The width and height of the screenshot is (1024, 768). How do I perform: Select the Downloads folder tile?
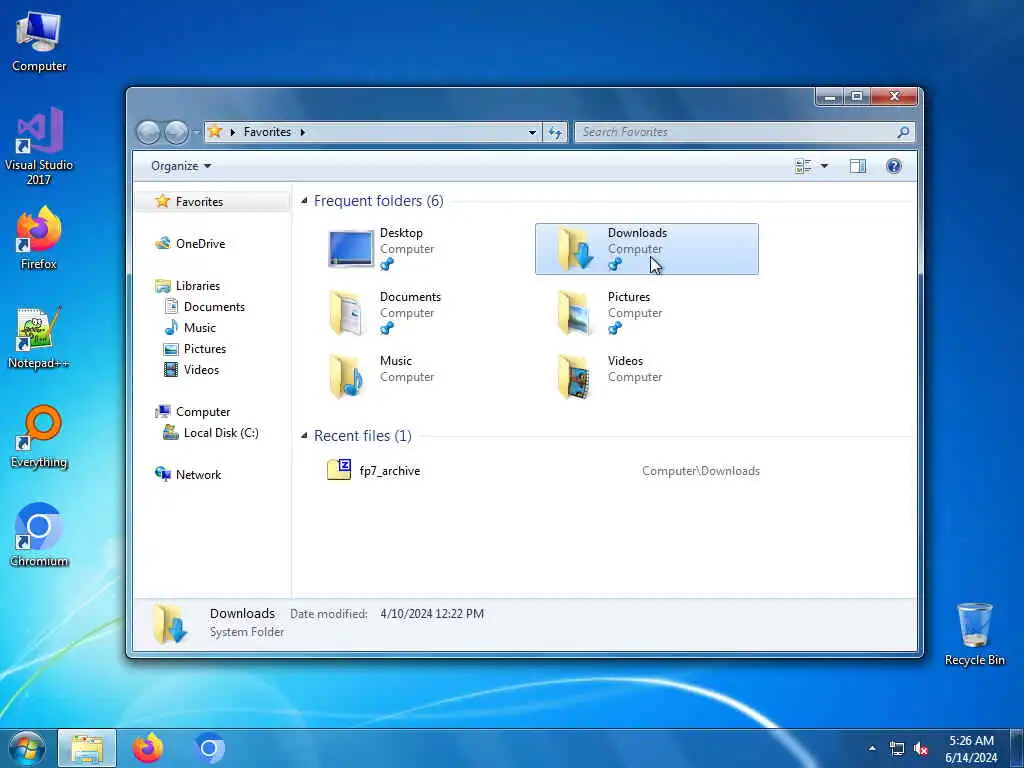click(647, 249)
